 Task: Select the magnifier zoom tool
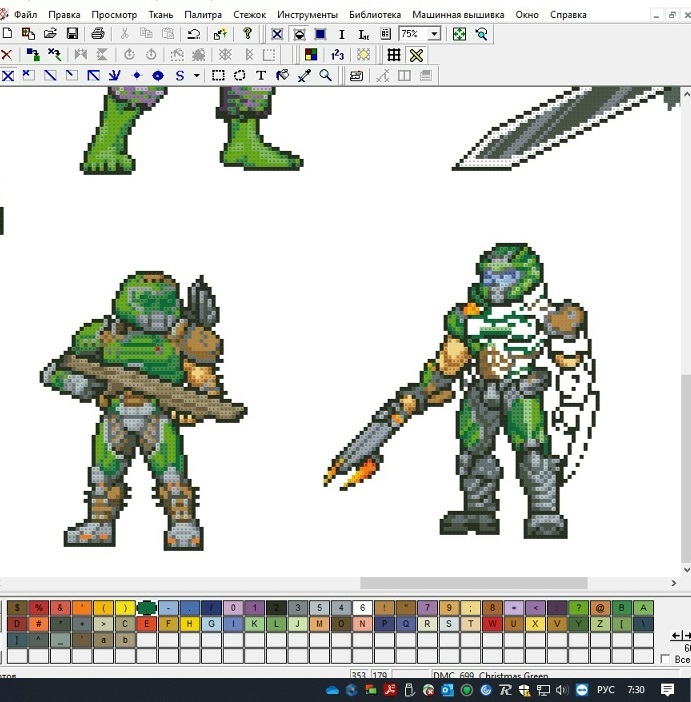coord(325,76)
